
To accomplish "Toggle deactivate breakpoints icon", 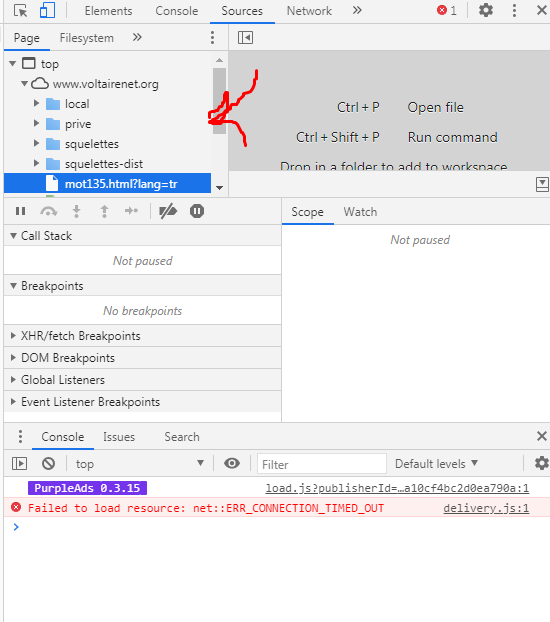I will click(168, 211).
